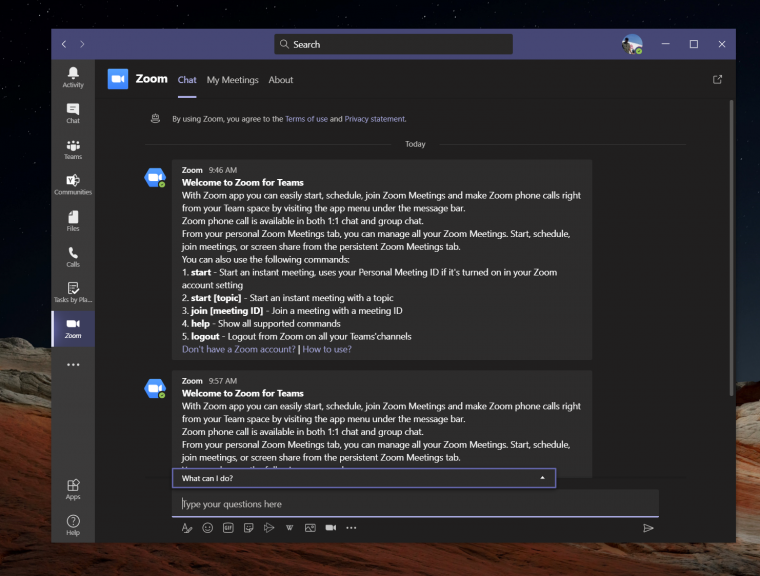This screenshot has width=760, height=576.
Task: Click the emoji smiley icon
Action: pos(207,528)
